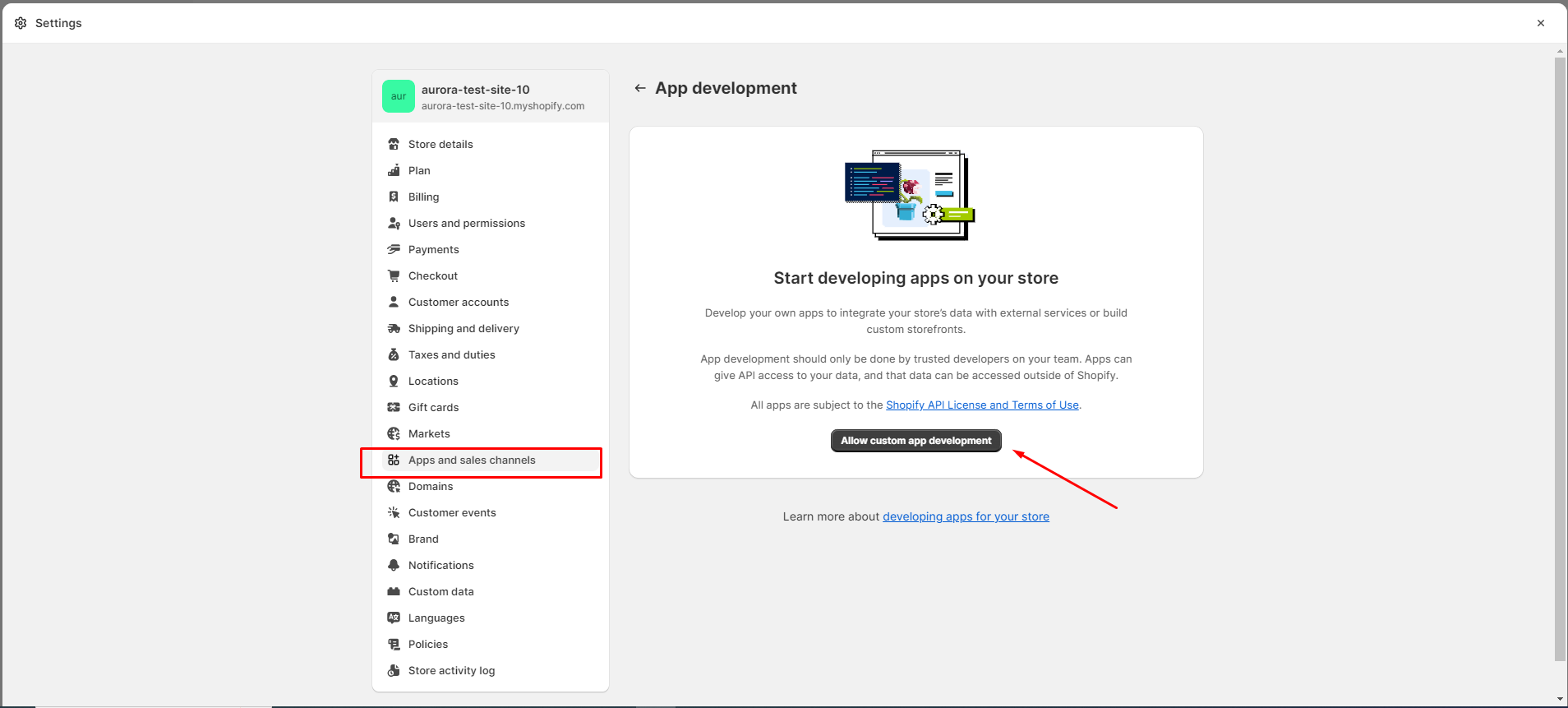Click the Checkout cart icon

point(394,275)
